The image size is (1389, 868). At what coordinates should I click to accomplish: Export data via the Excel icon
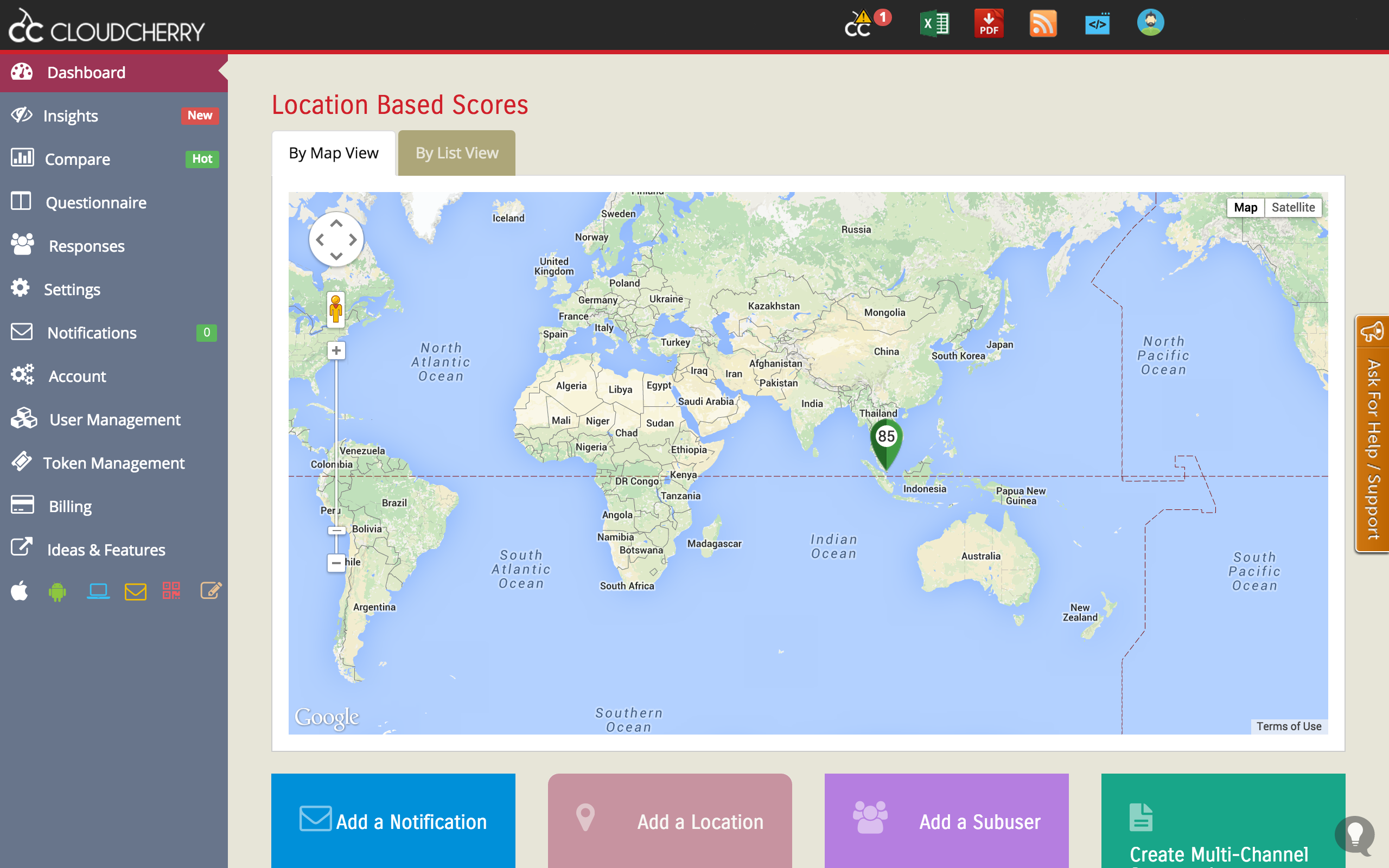[x=934, y=23]
